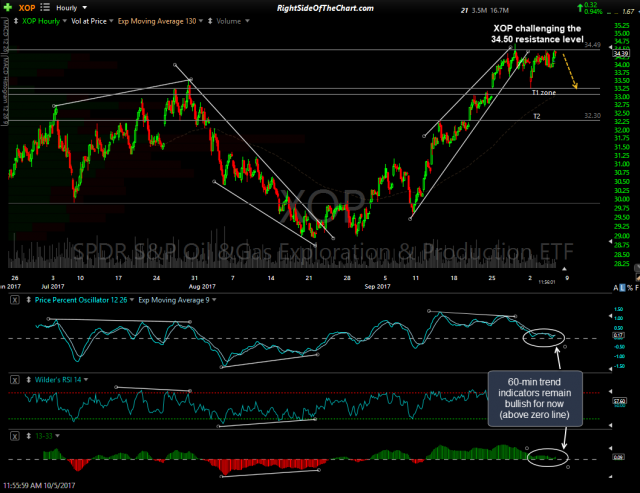Click the 32.30 support line label
The width and height of the screenshot is (640, 493).
coord(592,116)
